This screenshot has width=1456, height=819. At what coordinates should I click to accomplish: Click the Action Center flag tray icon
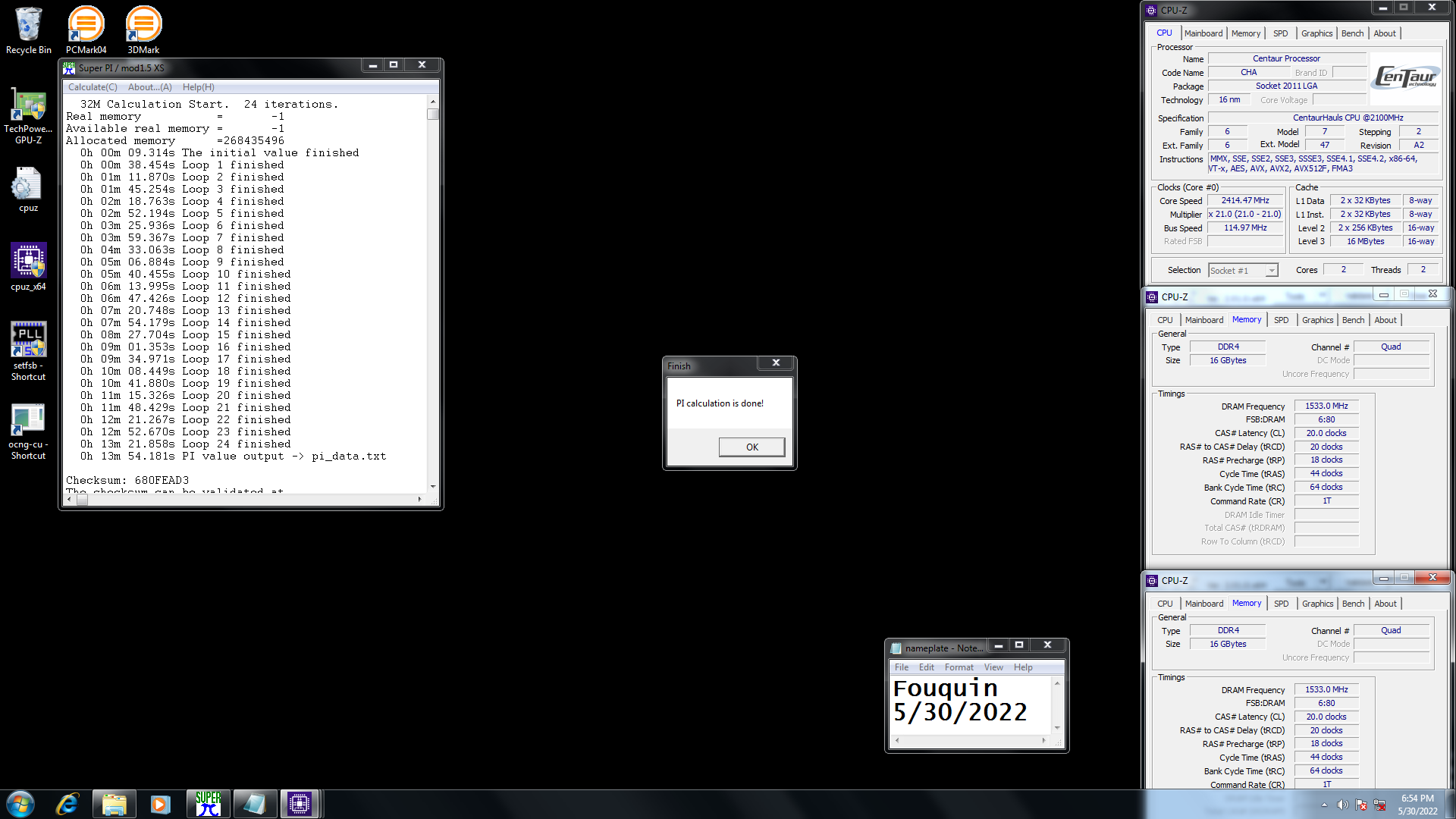click(x=1361, y=805)
